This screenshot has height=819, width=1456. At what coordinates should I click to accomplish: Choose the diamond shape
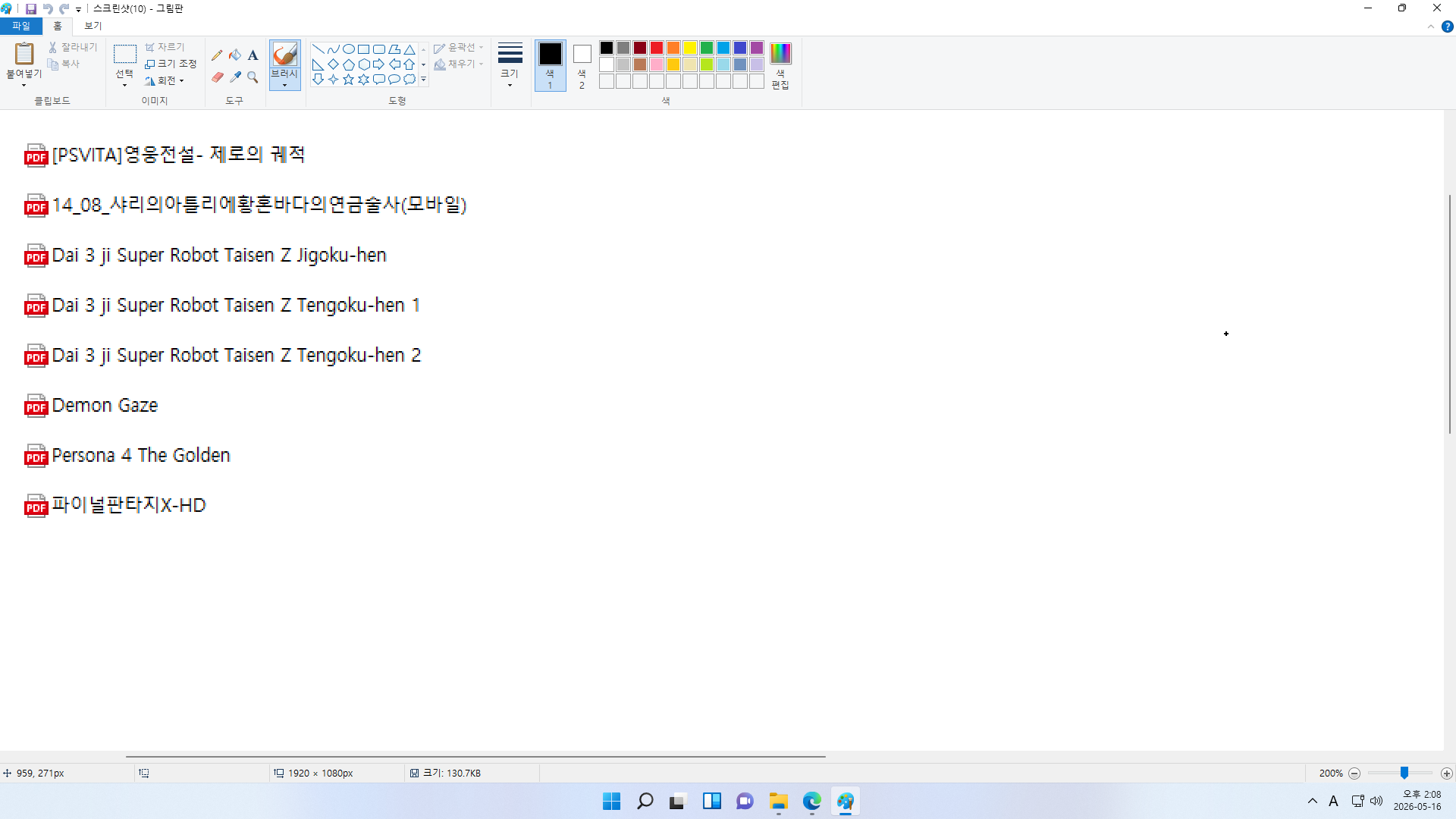[x=334, y=64]
